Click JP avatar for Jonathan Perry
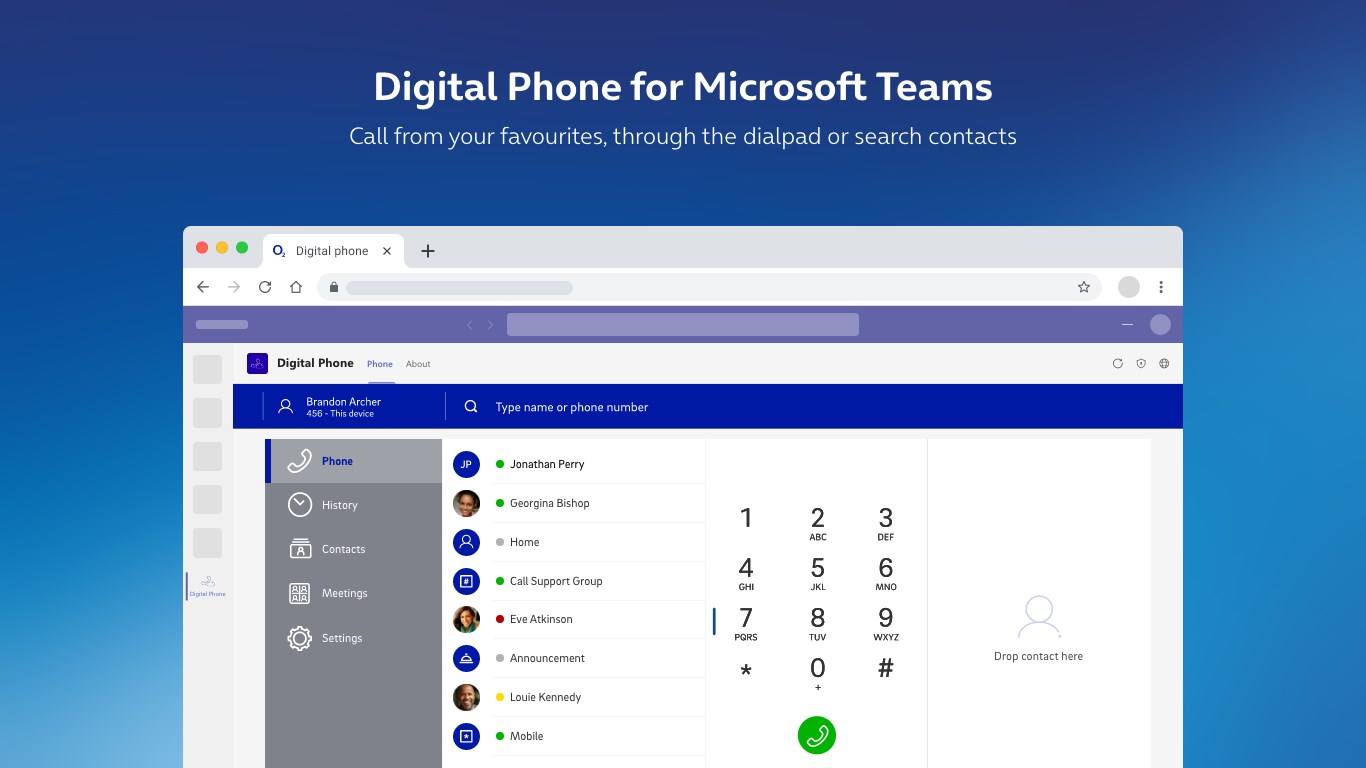 [x=466, y=464]
